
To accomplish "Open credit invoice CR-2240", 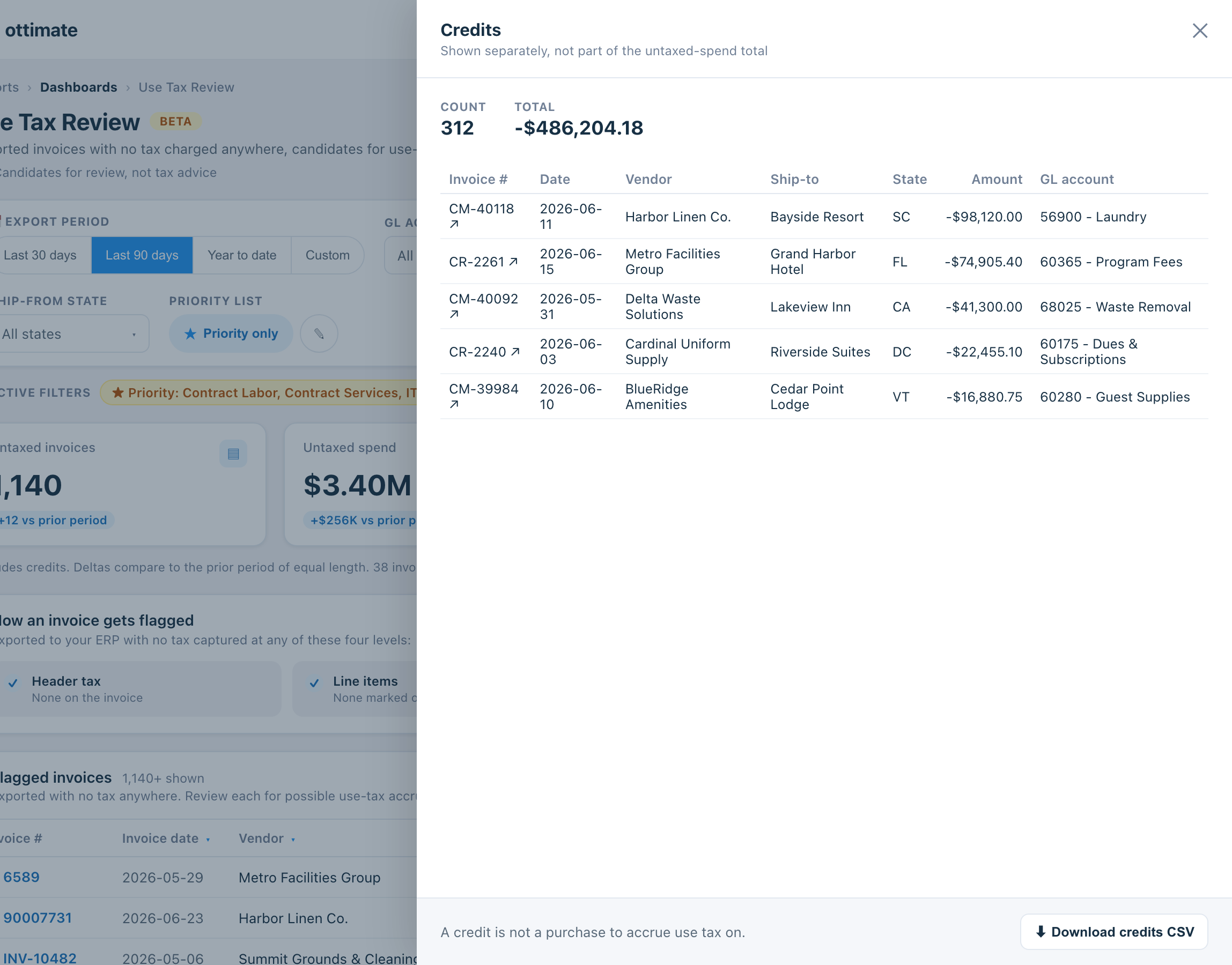I will (x=477, y=352).
